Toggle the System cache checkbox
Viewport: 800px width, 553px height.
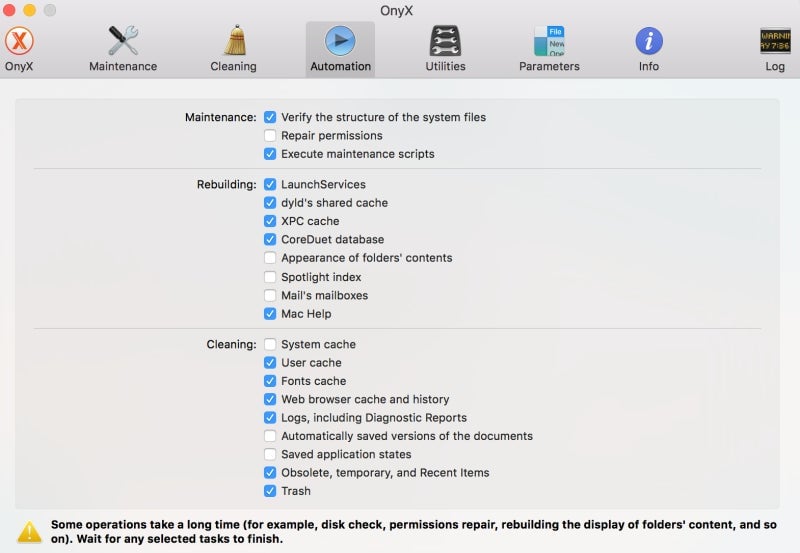pos(270,345)
